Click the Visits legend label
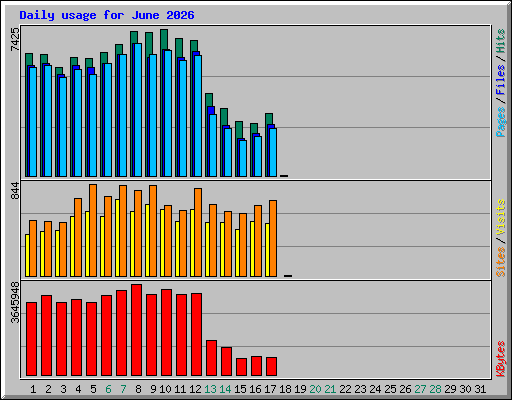 click(501, 218)
